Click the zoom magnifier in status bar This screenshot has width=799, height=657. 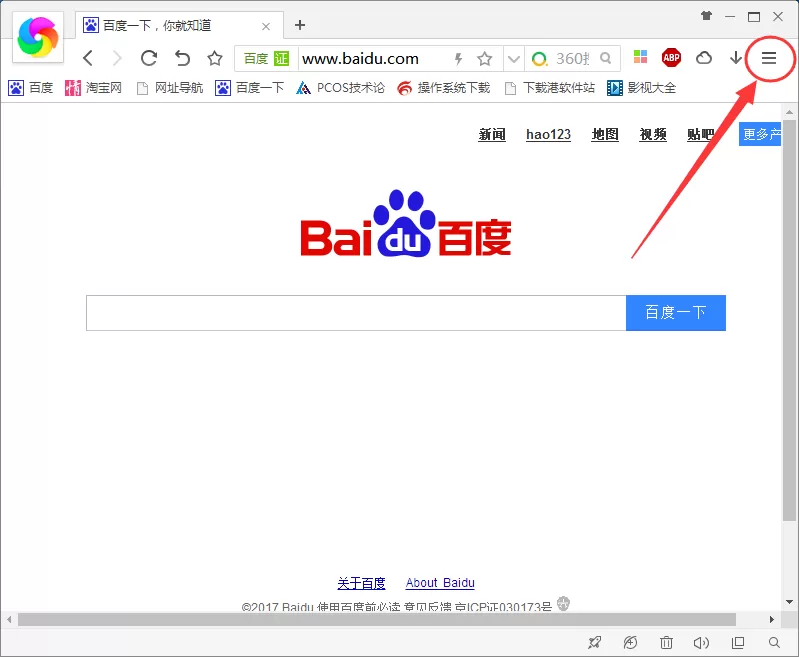[x=774, y=643]
